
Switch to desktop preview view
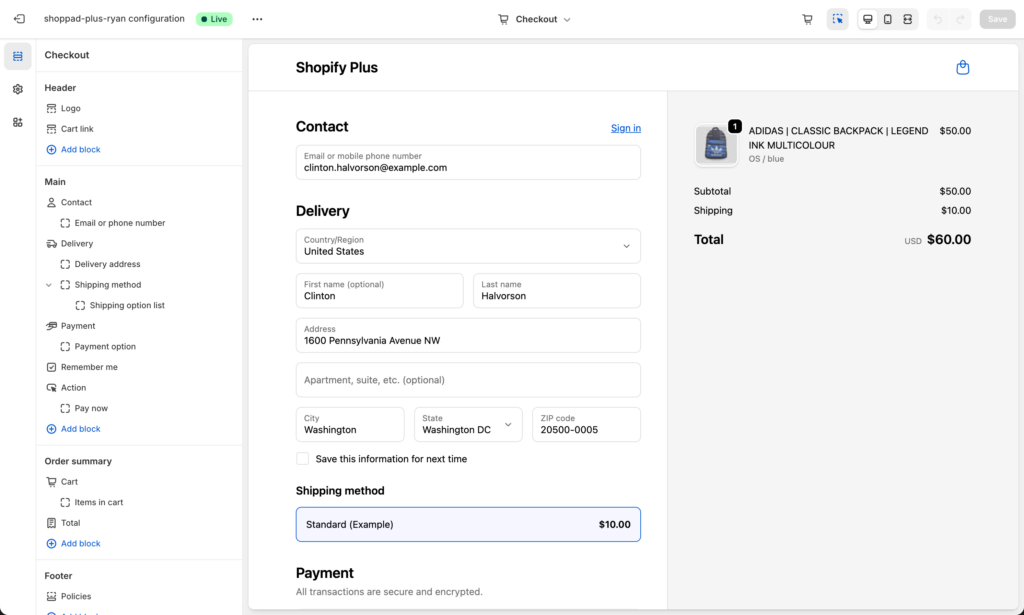tap(867, 19)
